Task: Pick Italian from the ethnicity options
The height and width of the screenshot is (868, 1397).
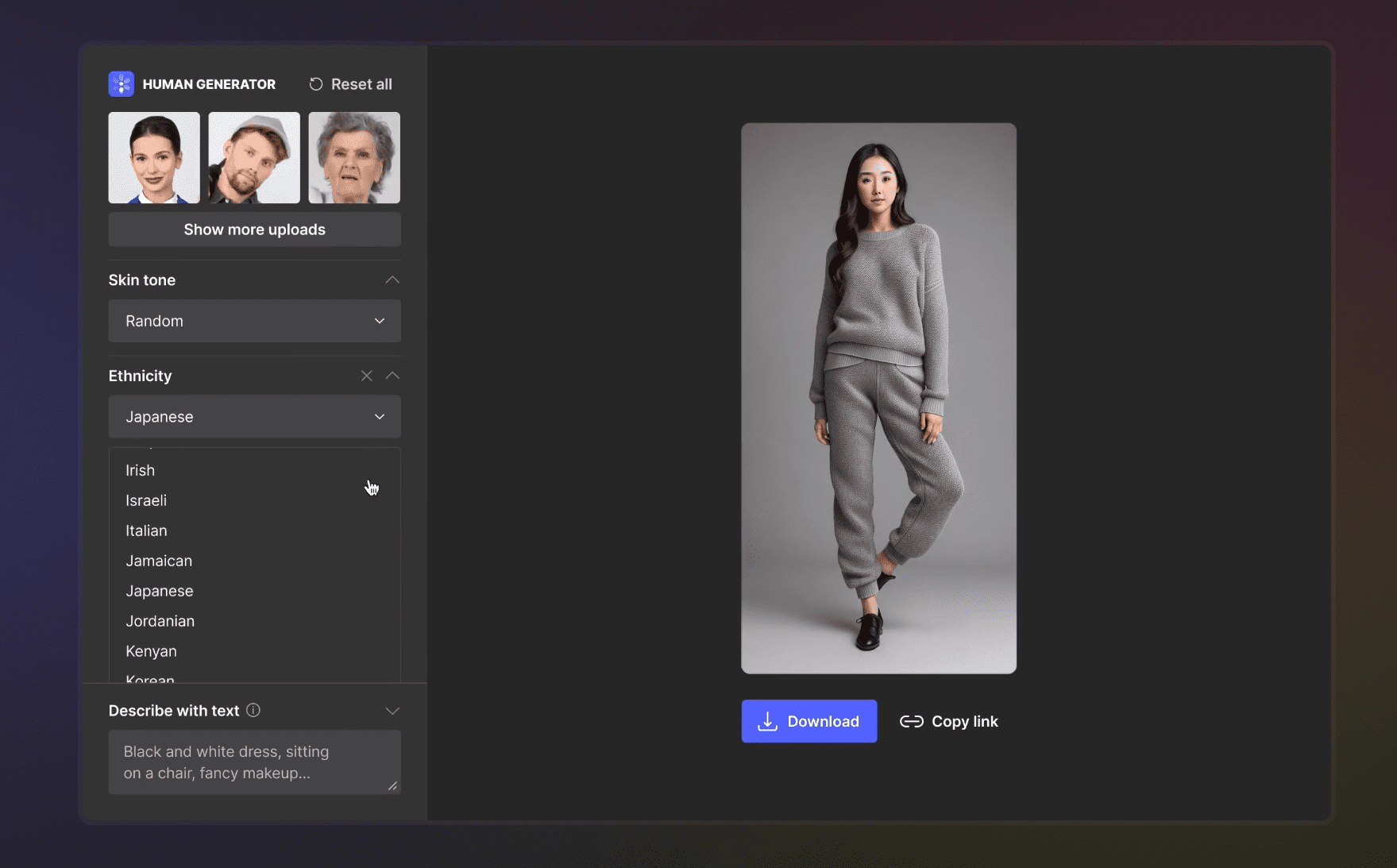Action: (x=146, y=530)
